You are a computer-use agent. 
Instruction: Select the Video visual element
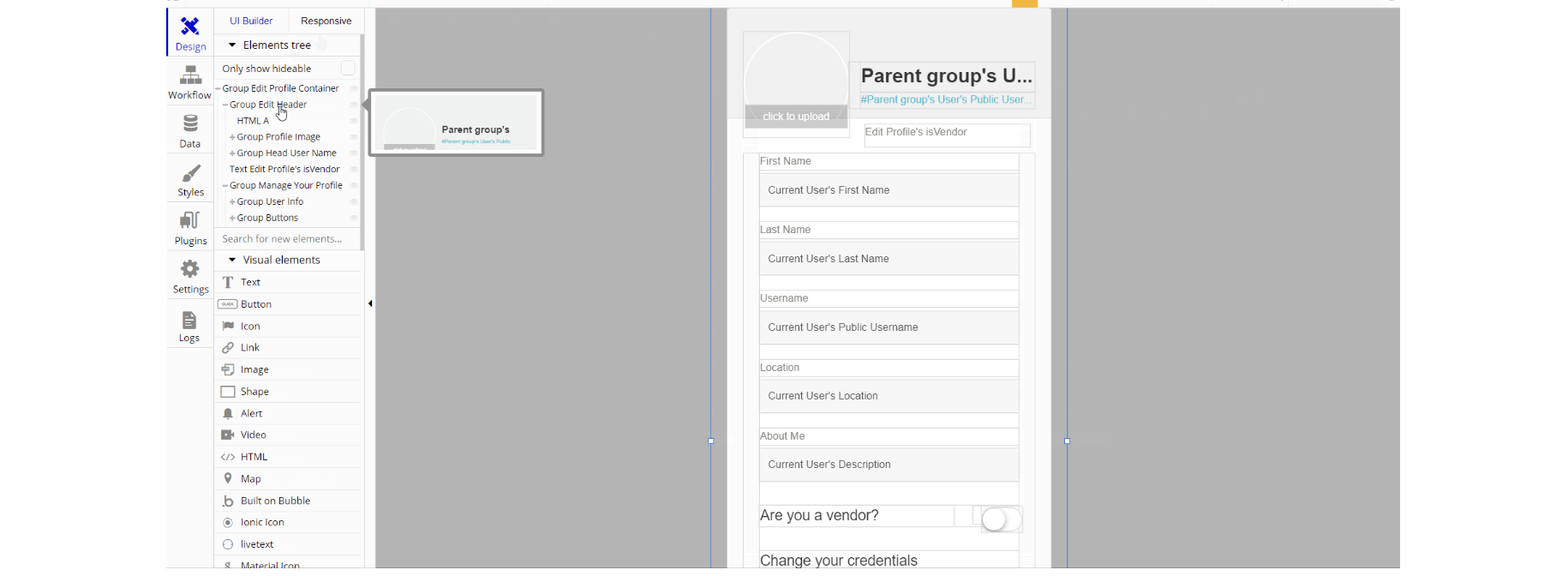coord(253,435)
